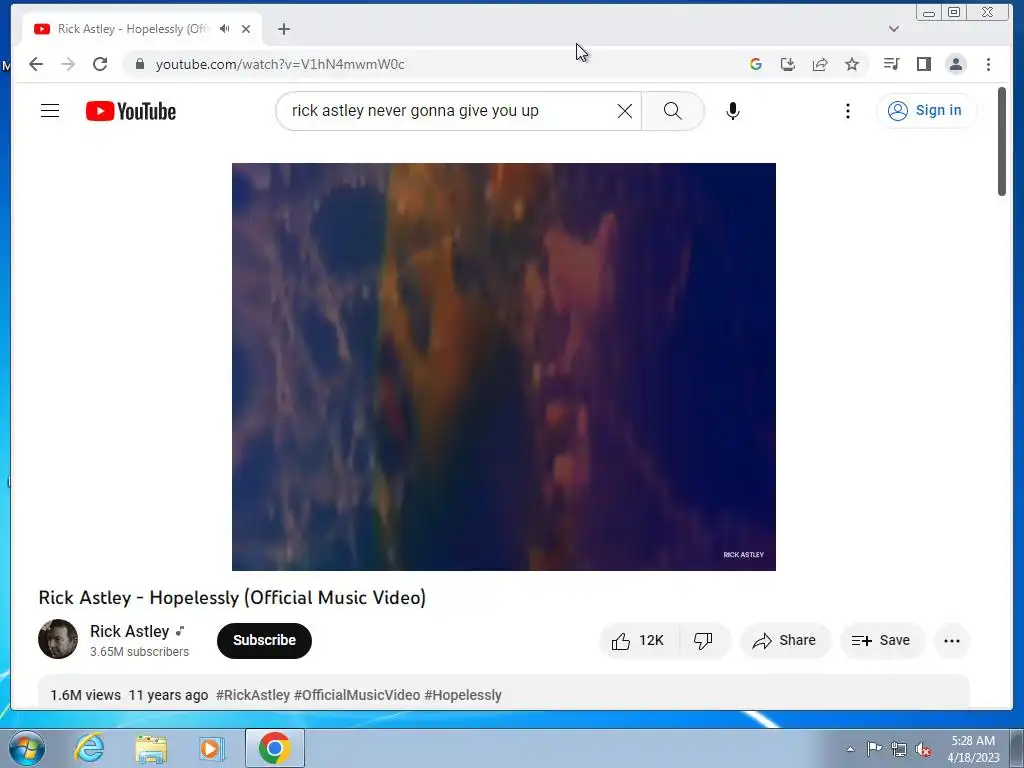This screenshot has width=1024, height=768.
Task: Open the Google icon in the address bar
Action: [x=756, y=64]
